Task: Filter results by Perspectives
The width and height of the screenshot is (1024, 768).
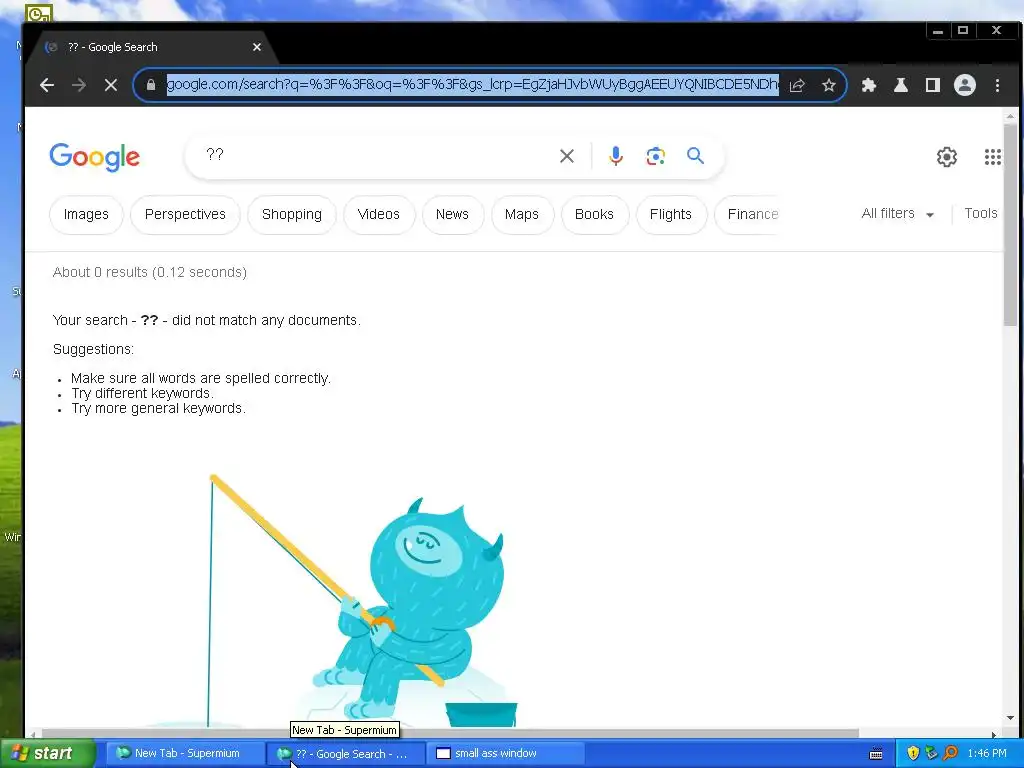Action: click(x=185, y=214)
